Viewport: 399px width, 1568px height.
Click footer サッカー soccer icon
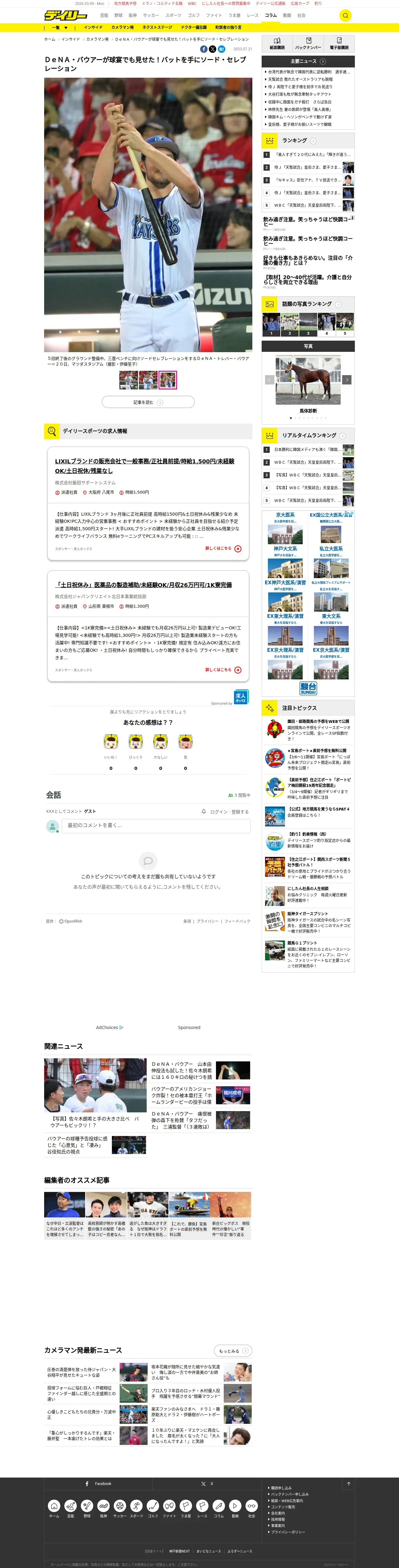coord(120,1505)
